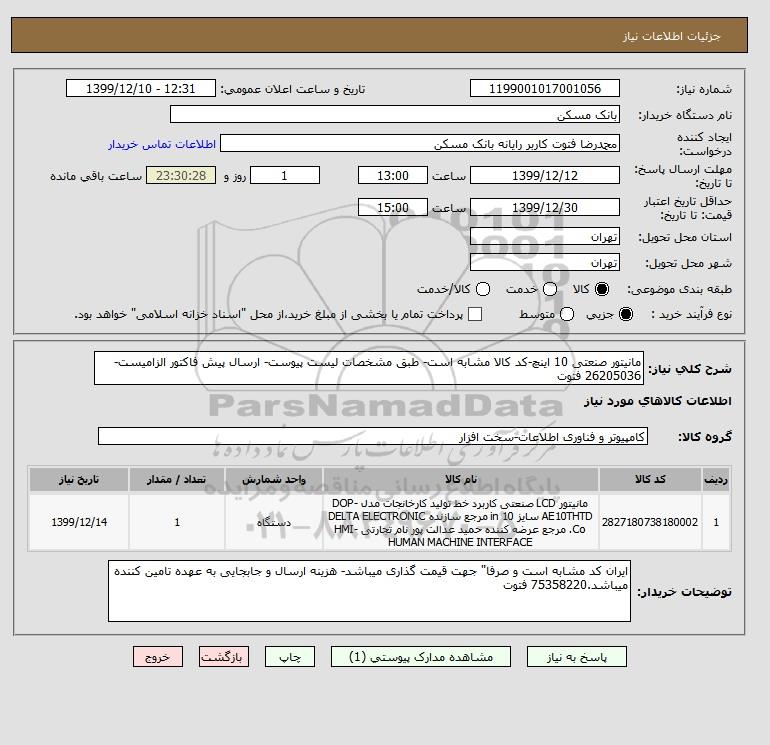Click the need number field
770x745 pixels.
coord(545,88)
